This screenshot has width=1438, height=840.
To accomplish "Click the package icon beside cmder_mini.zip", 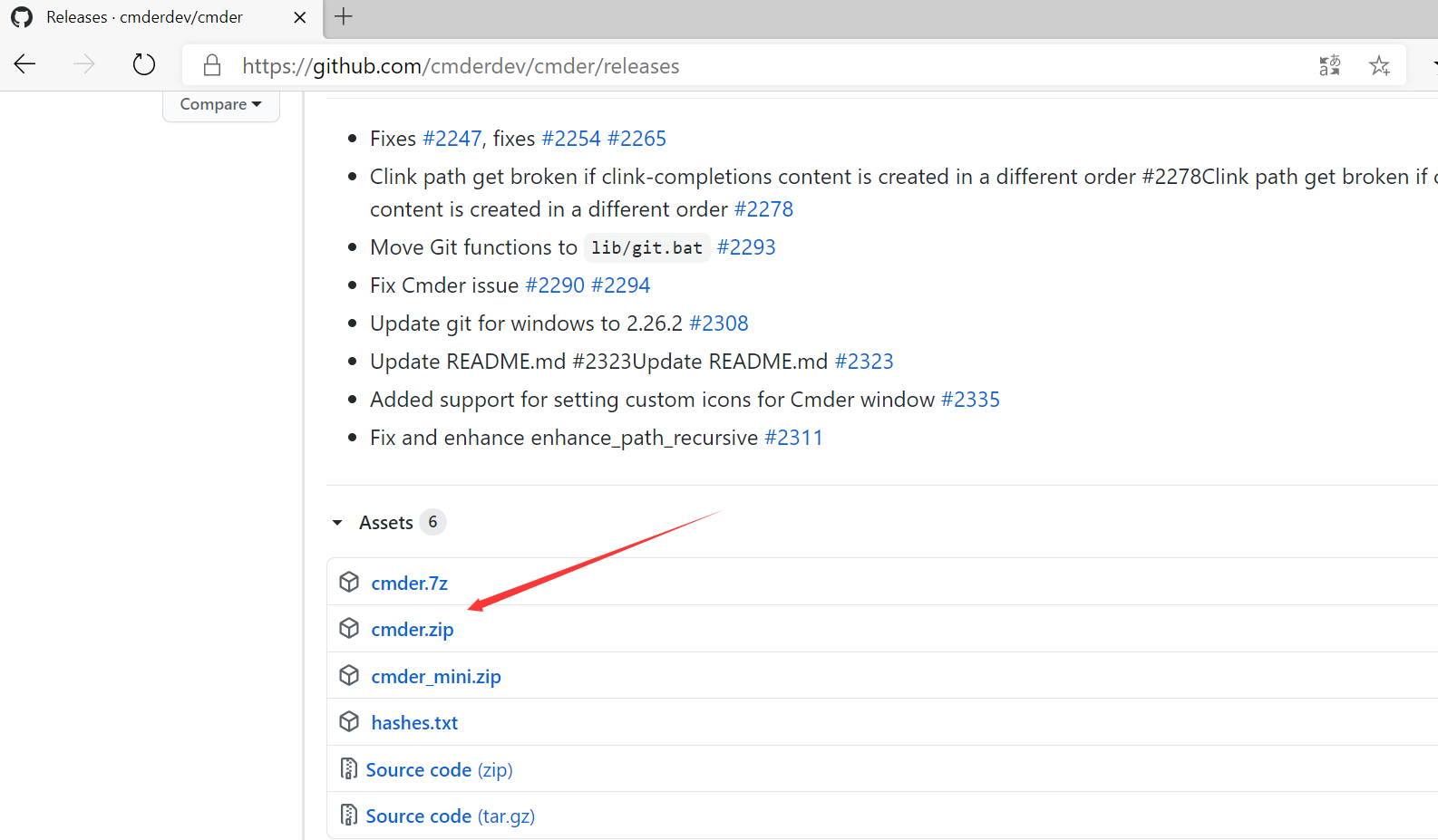I will click(x=349, y=675).
